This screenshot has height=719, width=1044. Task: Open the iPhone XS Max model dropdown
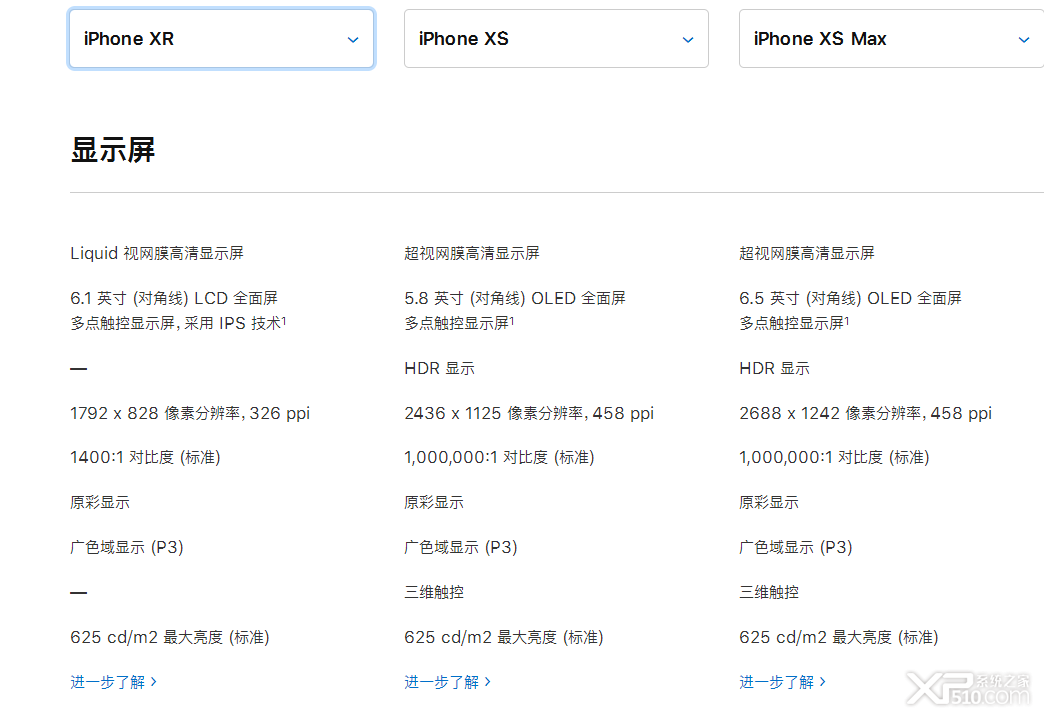(892, 39)
